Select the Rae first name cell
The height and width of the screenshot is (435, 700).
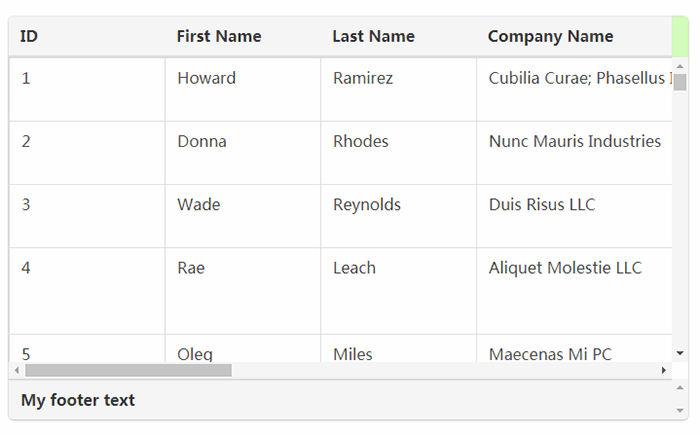click(191, 268)
